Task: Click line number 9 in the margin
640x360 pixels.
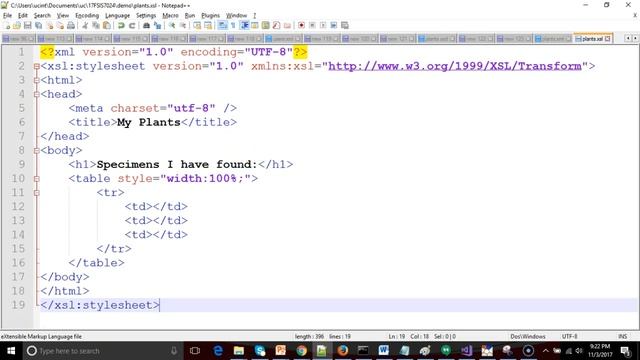Action: coord(21,164)
